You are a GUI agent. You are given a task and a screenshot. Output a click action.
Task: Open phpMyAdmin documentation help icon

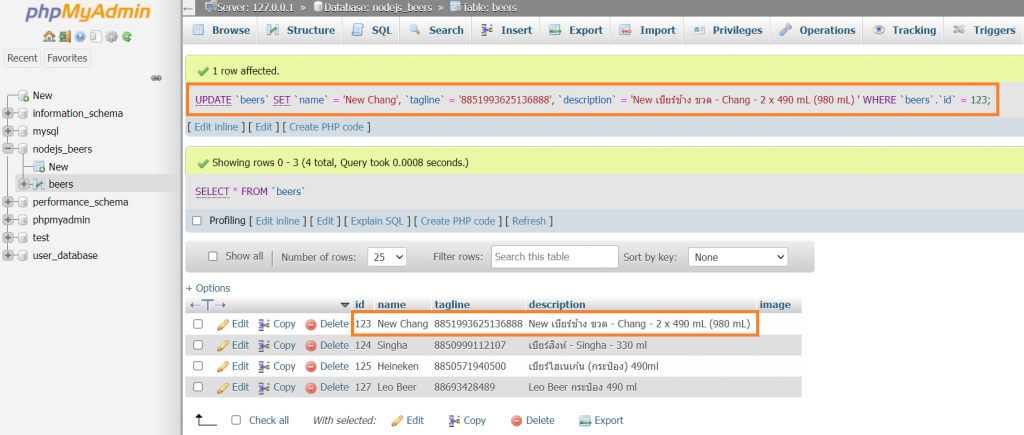(80, 37)
